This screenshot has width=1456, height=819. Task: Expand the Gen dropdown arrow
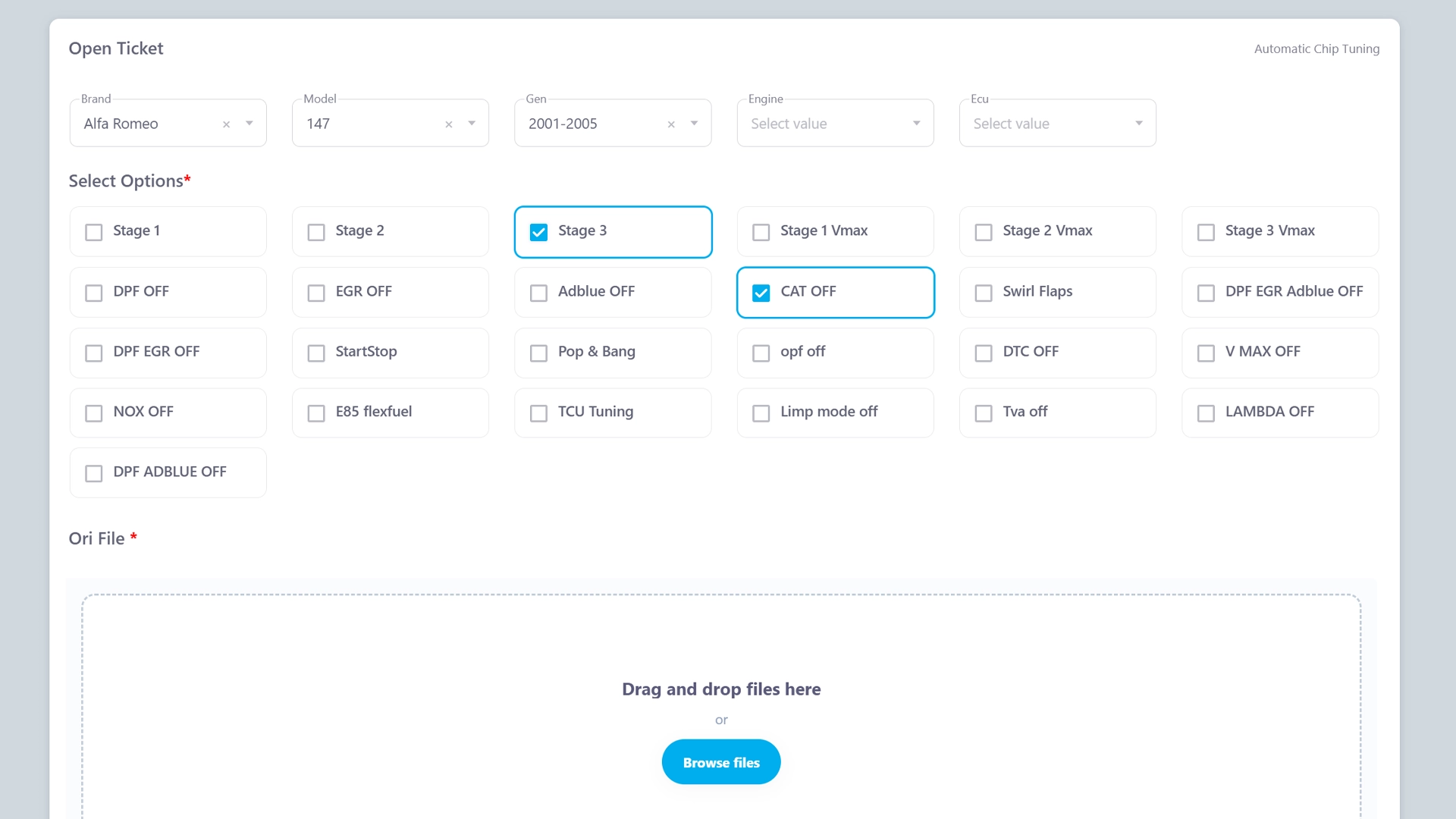(694, 124)
